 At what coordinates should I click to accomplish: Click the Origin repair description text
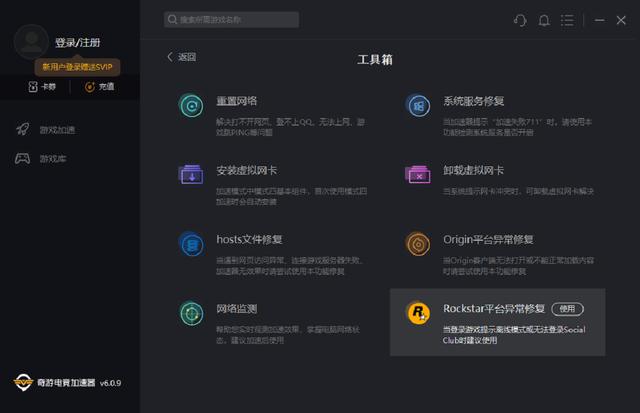[518, 266]
